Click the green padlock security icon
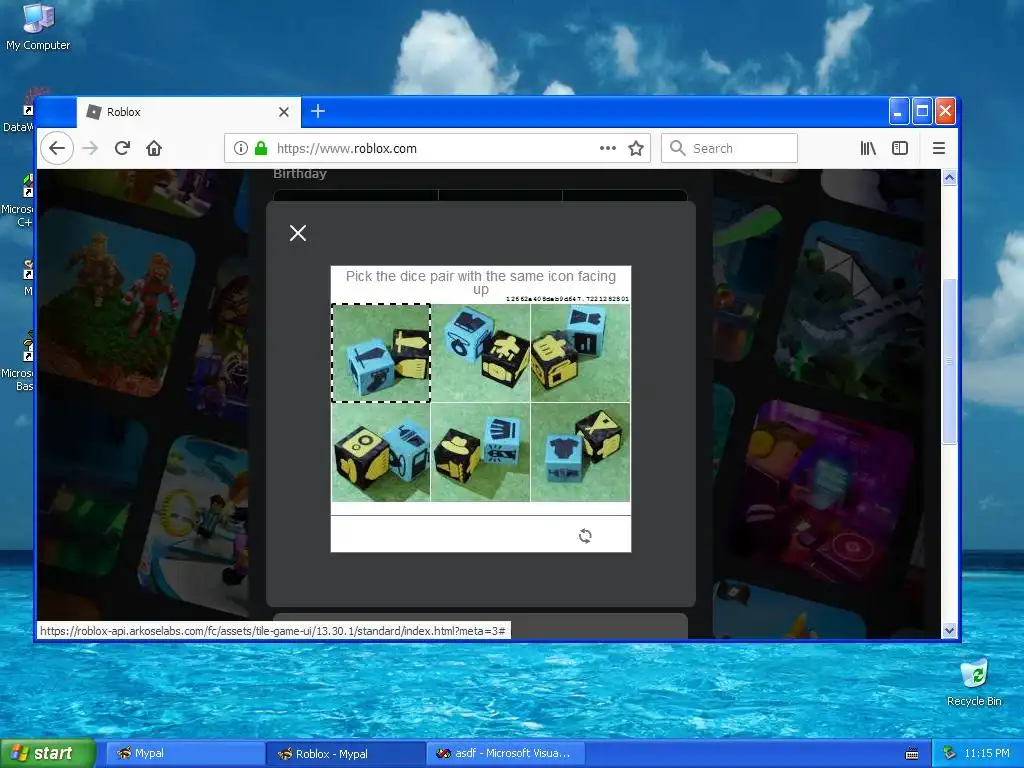 click(261, 148)
